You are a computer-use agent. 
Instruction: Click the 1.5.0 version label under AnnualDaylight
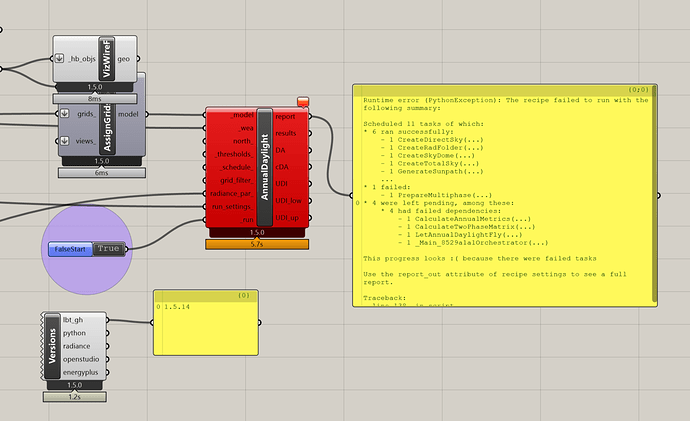(x=257, y=232)
